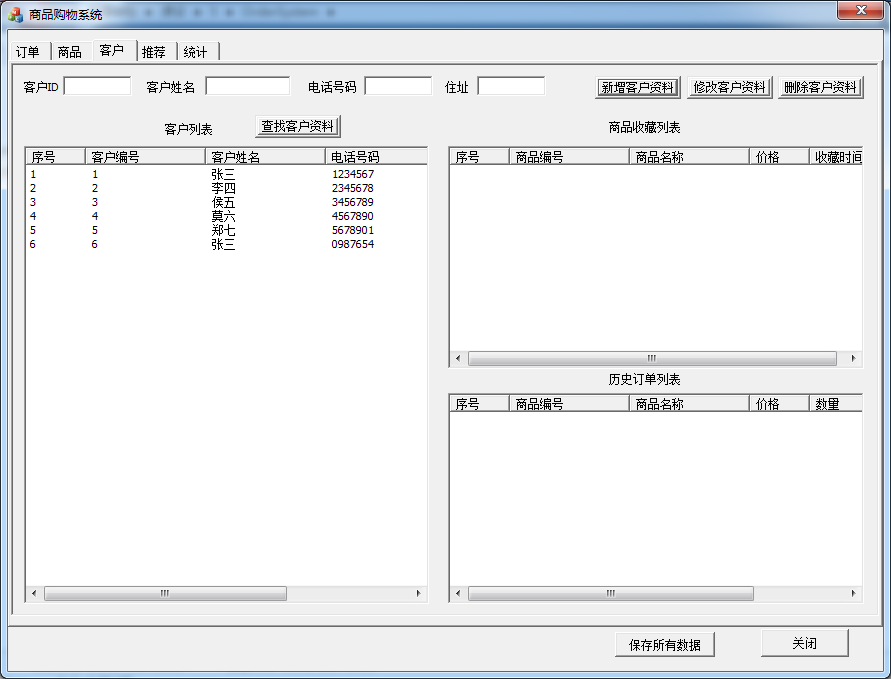Image resolution: width=891 pixels, height=679 pixels.
Task: Click 序号 header in 历史订单列表
Action: click(x=479, y=403)
